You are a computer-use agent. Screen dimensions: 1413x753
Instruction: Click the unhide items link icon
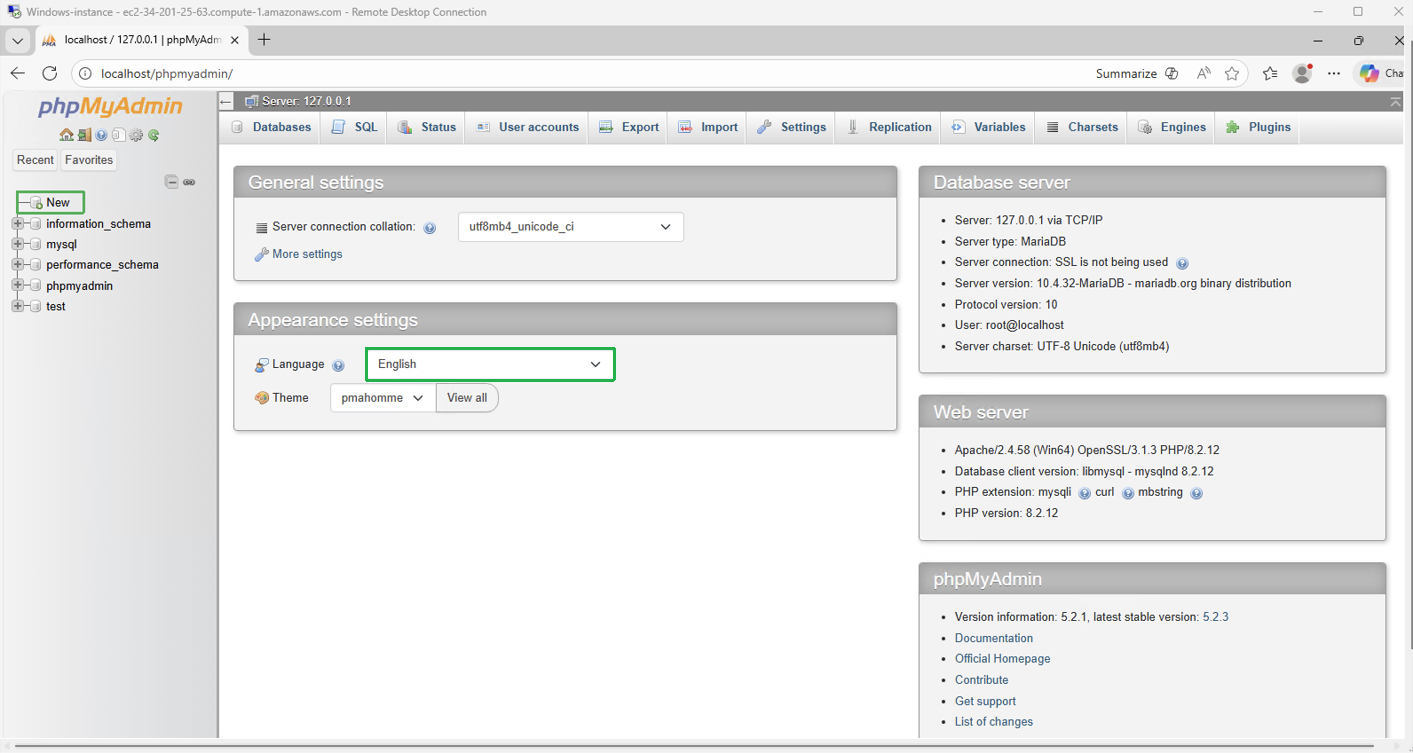tap(189, 182)
